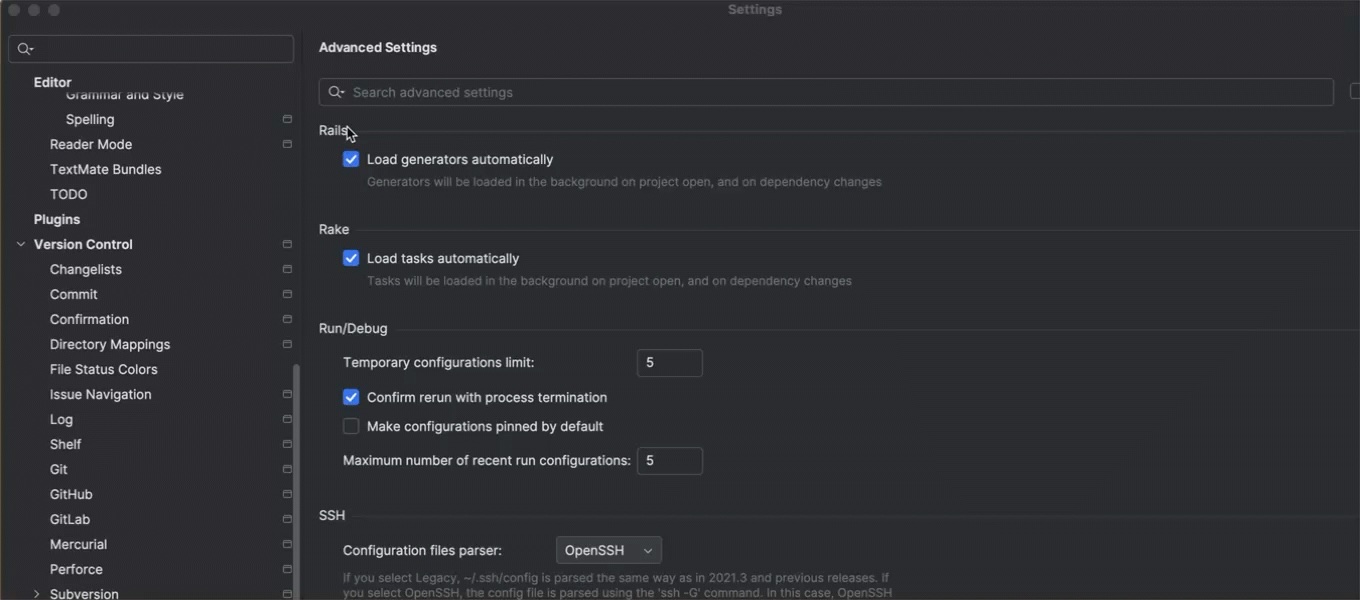Enable Make configurations pinned by default
This screenshot has width=1360, height=600.
point(351,426)
